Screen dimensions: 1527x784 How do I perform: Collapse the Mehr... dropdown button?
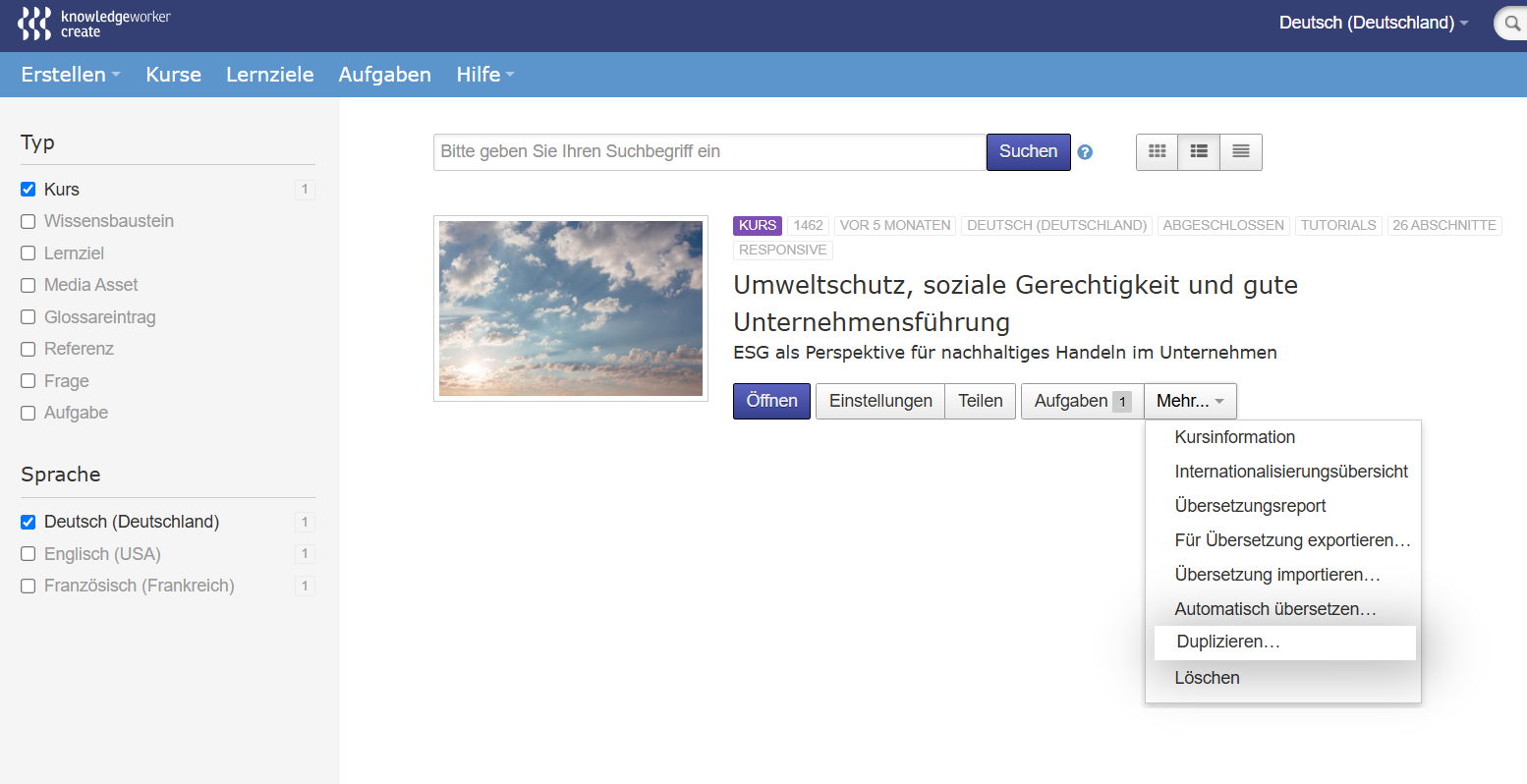1190,401
